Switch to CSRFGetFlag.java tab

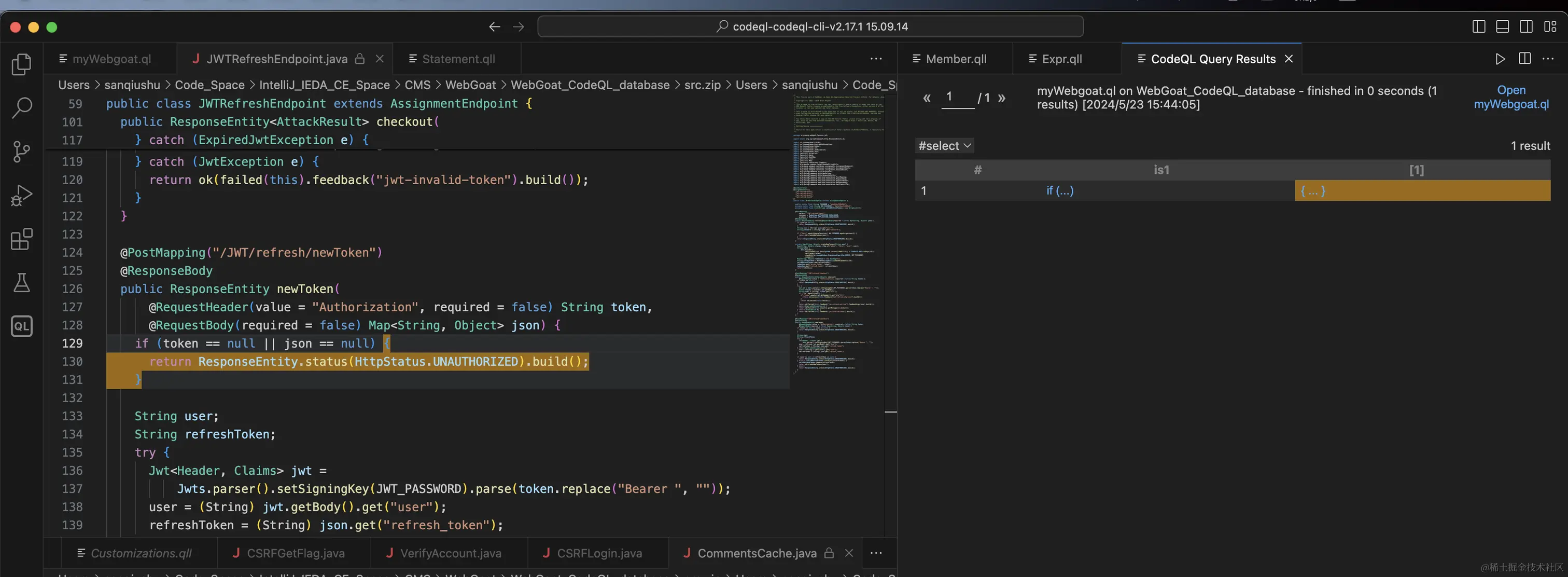295,553
